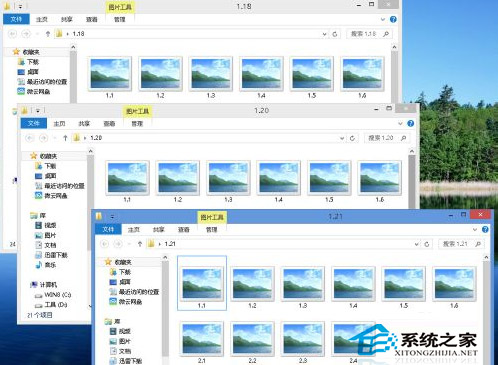This screenshot has width=499, height=365.
Task: Click the back arrow in 1.20 window
Action: (30, 138)
